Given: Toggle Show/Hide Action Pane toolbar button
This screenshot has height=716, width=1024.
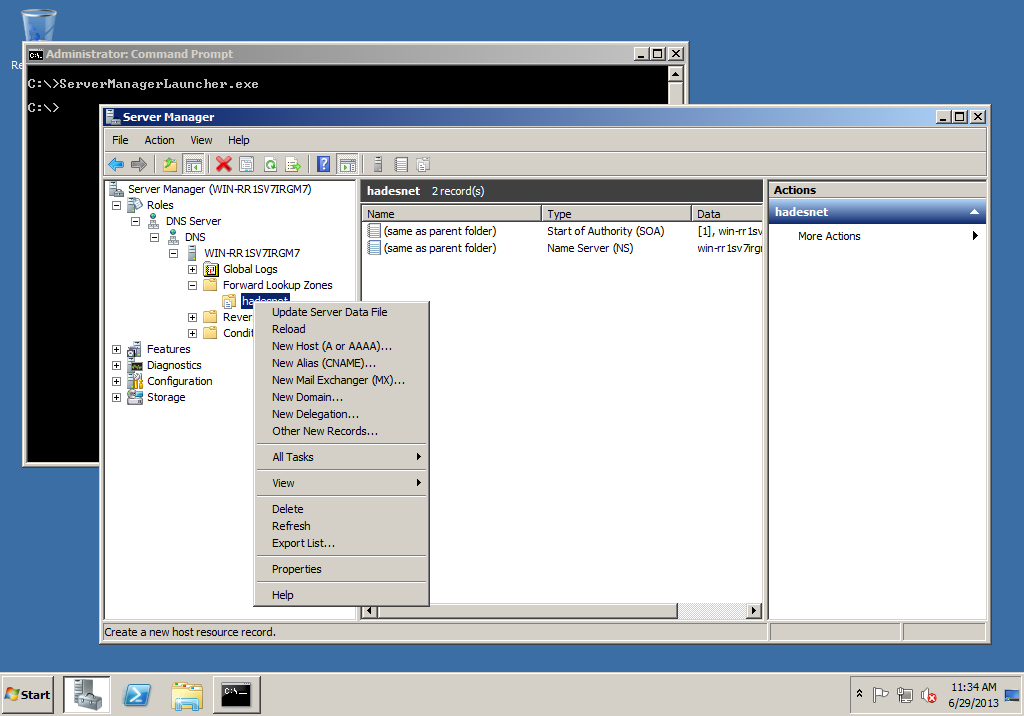Looking at the screenshot, I should click(x=347, y=165).
